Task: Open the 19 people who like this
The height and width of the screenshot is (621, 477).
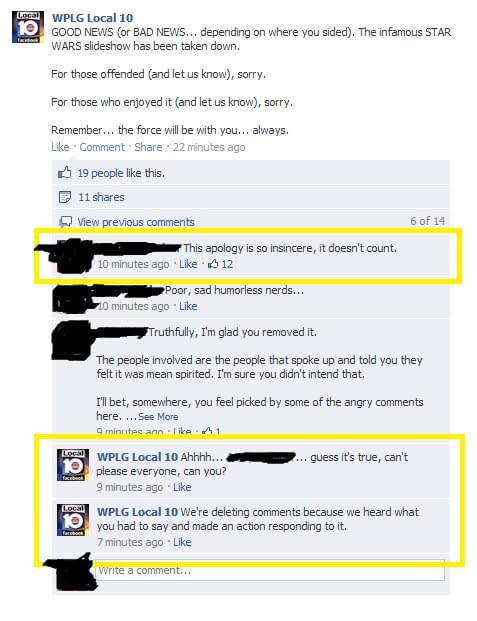Action: (100, 173)
